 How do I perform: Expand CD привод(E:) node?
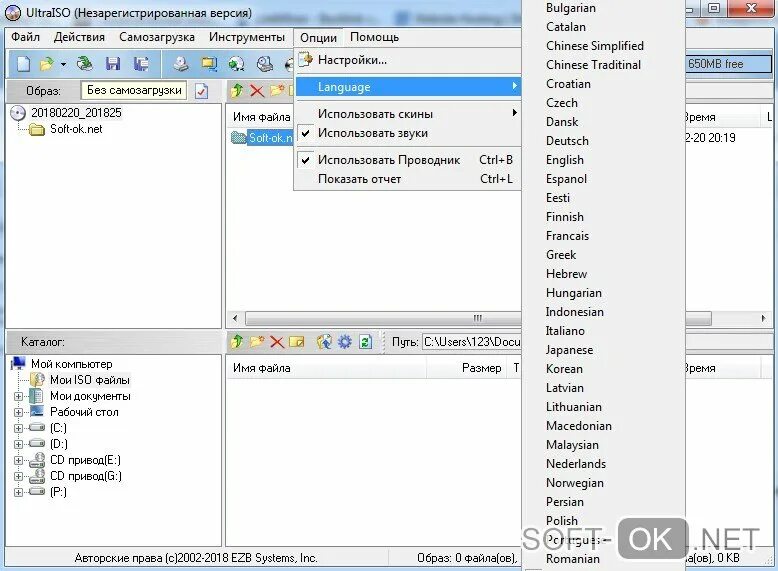[18, 460]
